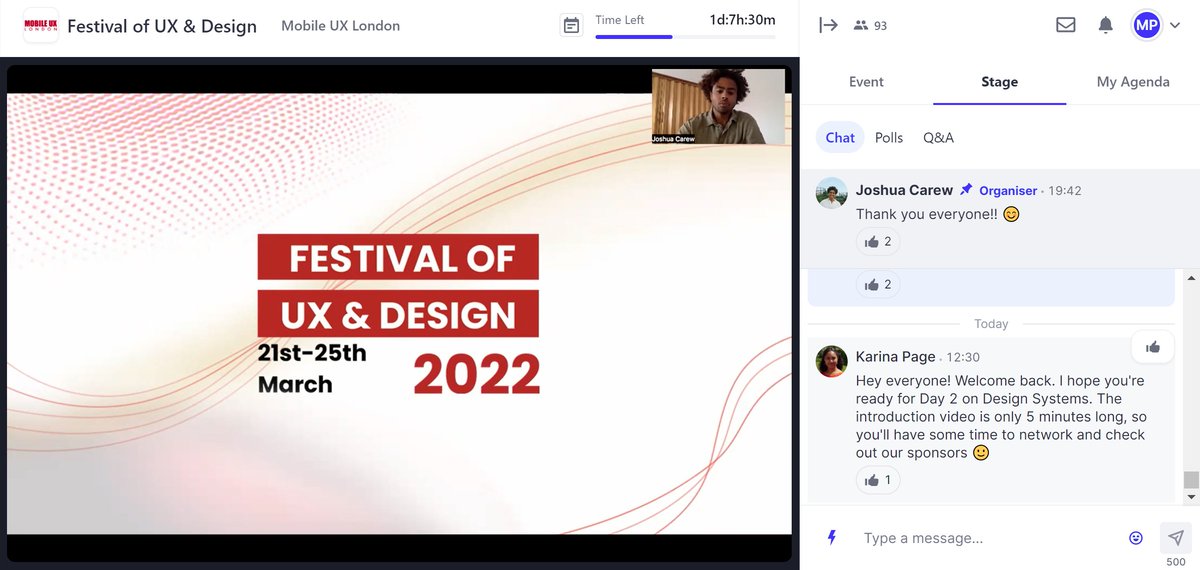Image resolution: width=1200 pixels, height=570 pixels.
Task: Like Joshua Carew's thank you message
Action: 878,242
